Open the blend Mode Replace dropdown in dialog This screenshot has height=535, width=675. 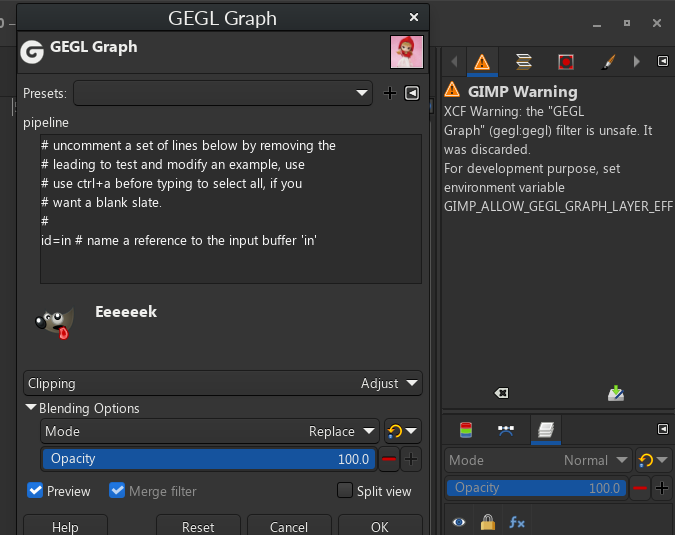point(210,431)
